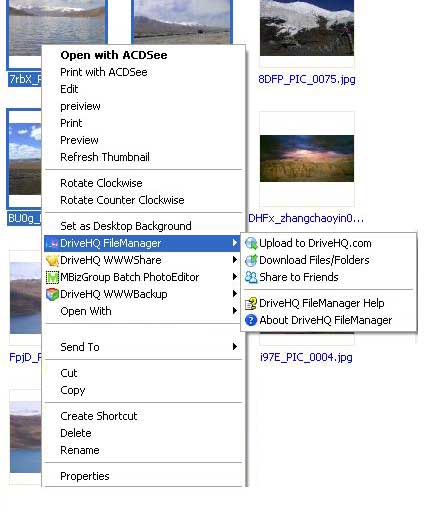
Task: Click the DriveHQ FileManager Help icon
Action: click(x=251, y=303)
